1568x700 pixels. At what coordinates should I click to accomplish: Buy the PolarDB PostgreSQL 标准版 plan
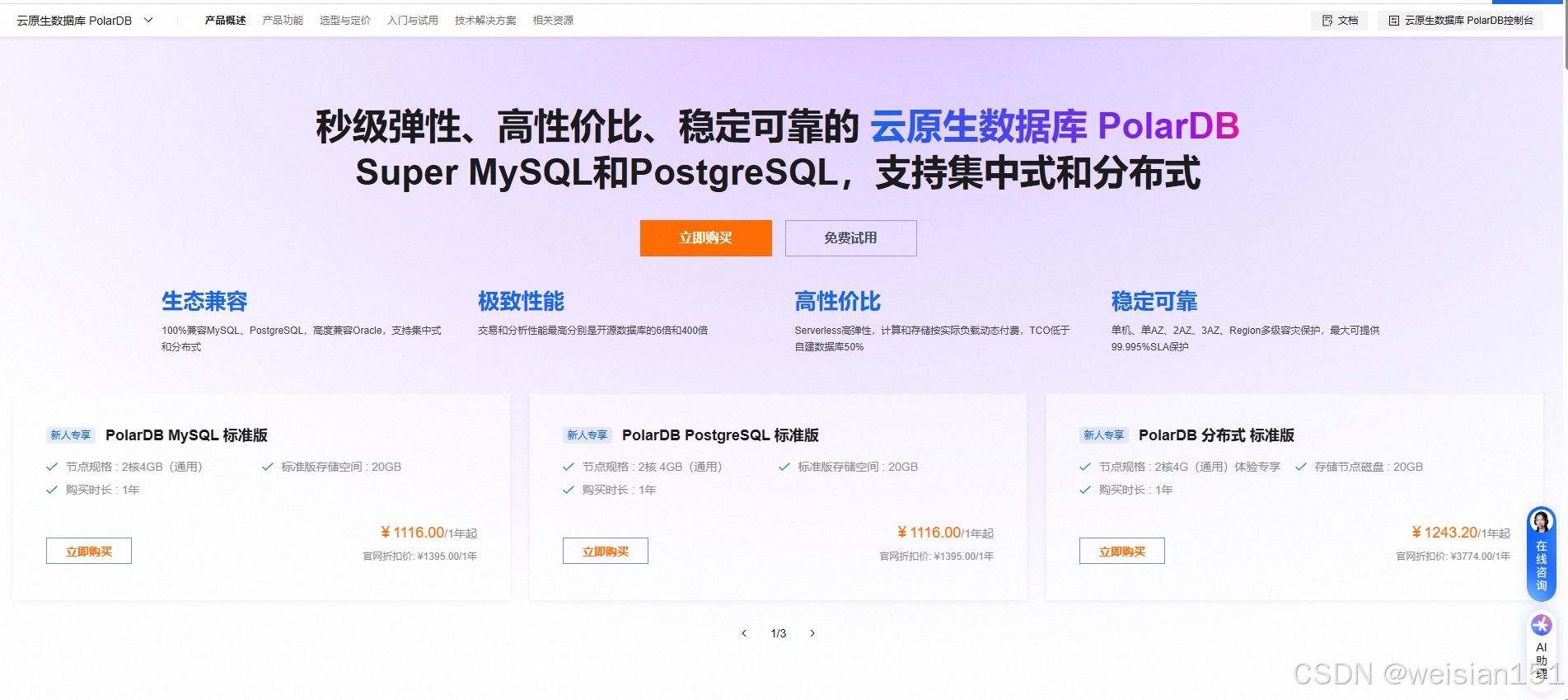(606, 551)
